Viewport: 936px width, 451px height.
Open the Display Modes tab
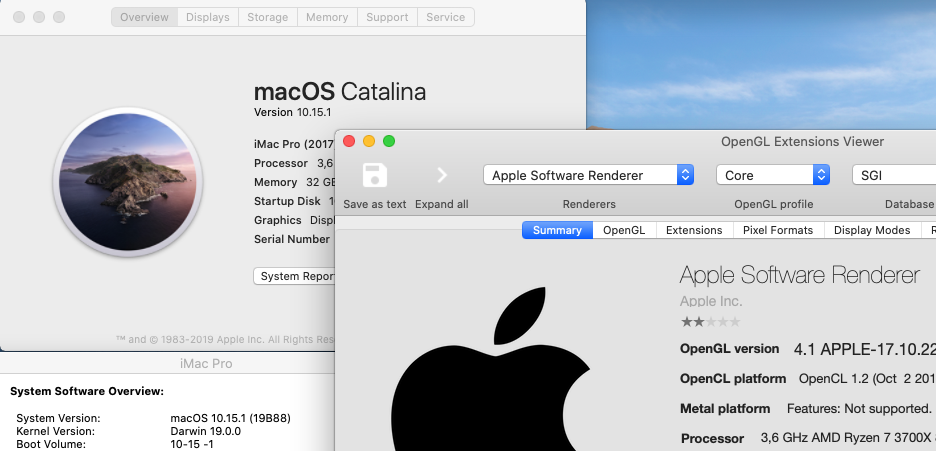[x=872, y=230]
